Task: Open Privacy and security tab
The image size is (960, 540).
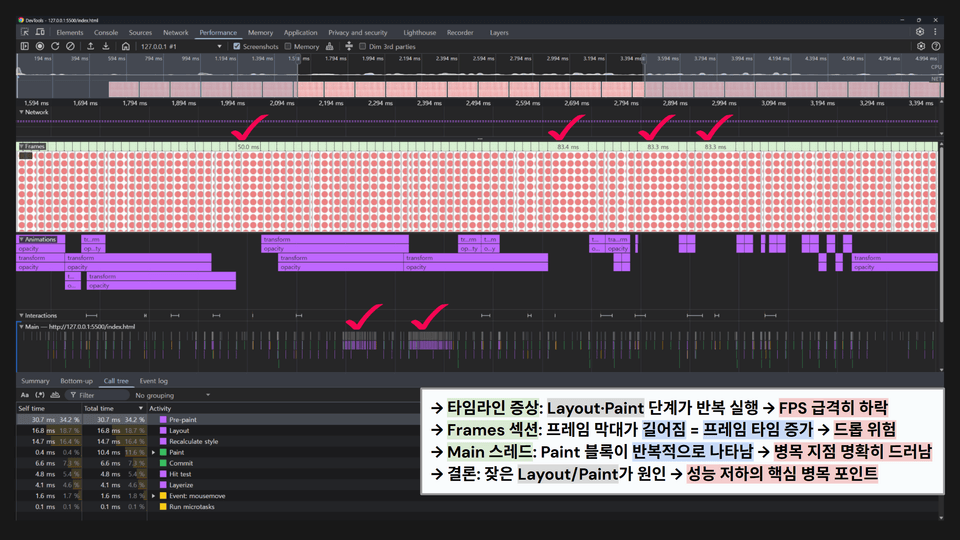Action: coord(358,32)
